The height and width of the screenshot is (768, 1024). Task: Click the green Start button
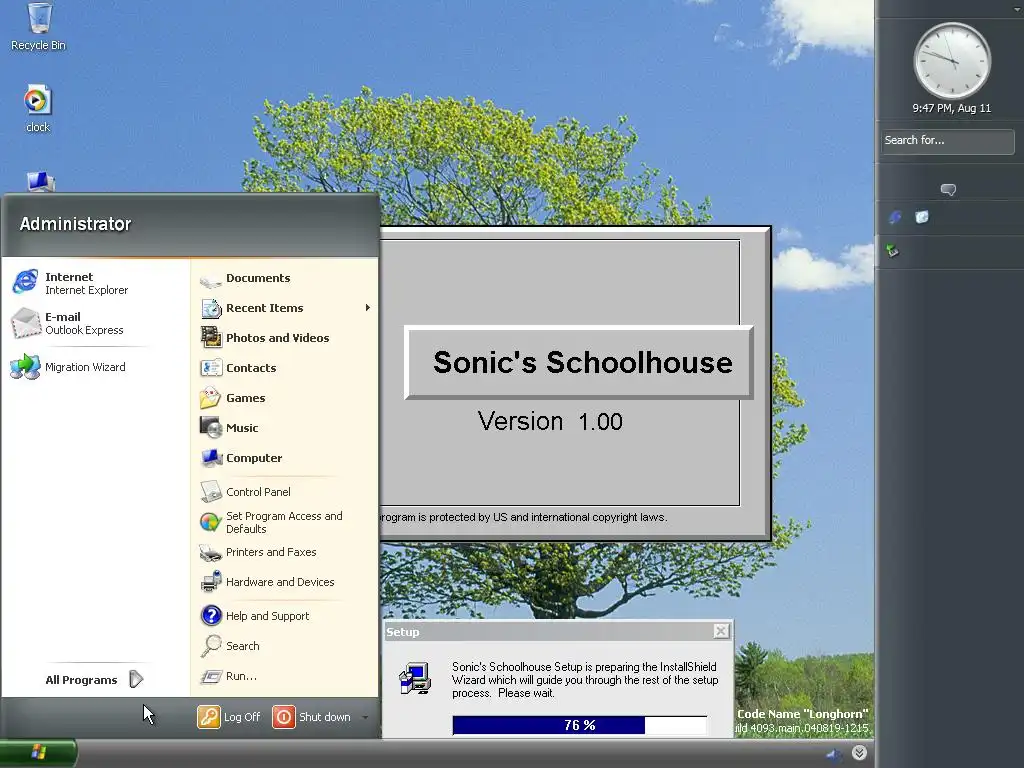[x=38, y=753]
